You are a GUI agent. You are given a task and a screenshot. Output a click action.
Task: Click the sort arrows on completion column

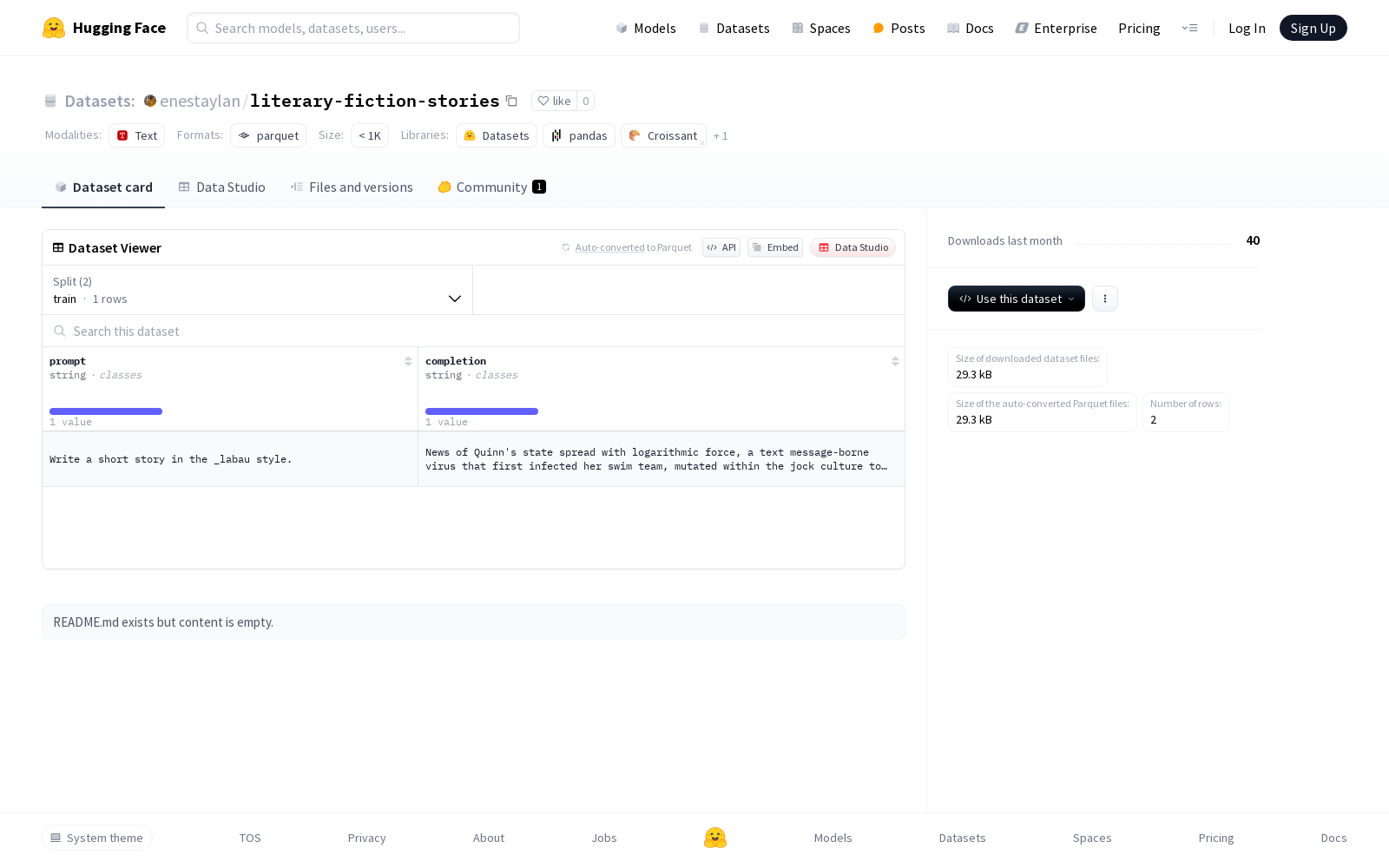tap(895, 361)
